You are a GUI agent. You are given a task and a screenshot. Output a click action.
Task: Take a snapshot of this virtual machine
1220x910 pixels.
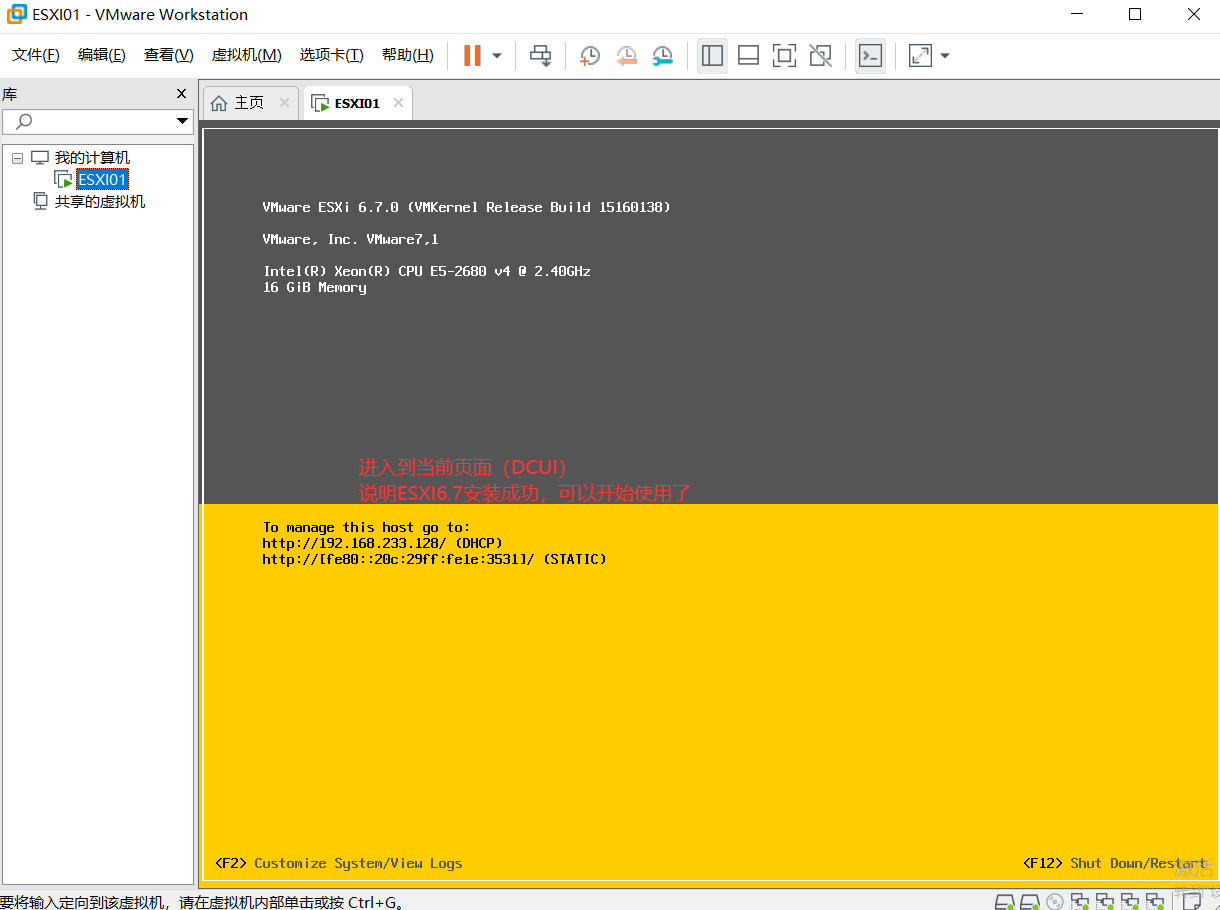(x=590, y=56)
